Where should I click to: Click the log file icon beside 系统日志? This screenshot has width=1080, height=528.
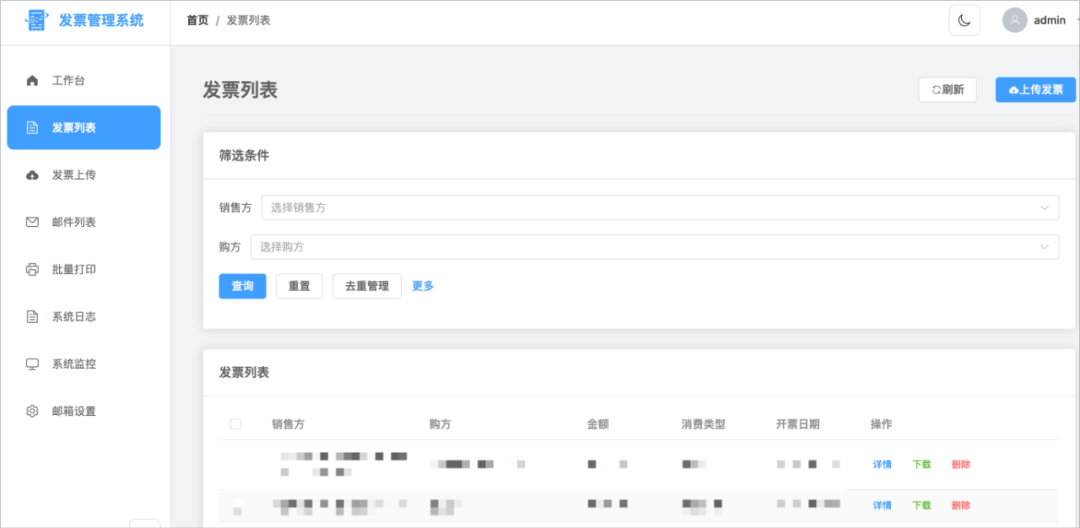point(32,317)
